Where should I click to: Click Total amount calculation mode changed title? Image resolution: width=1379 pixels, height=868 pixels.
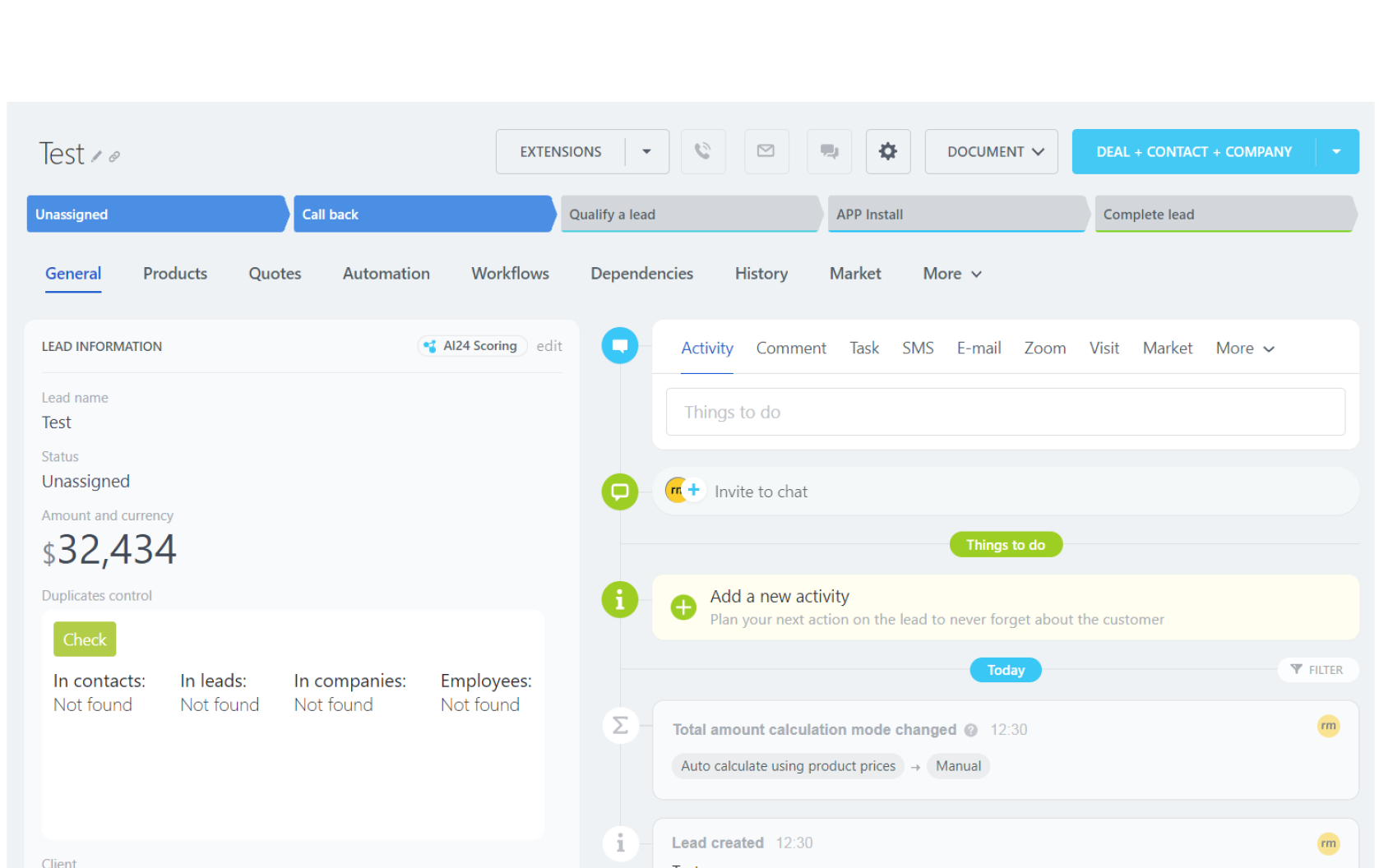pos(814,730)
